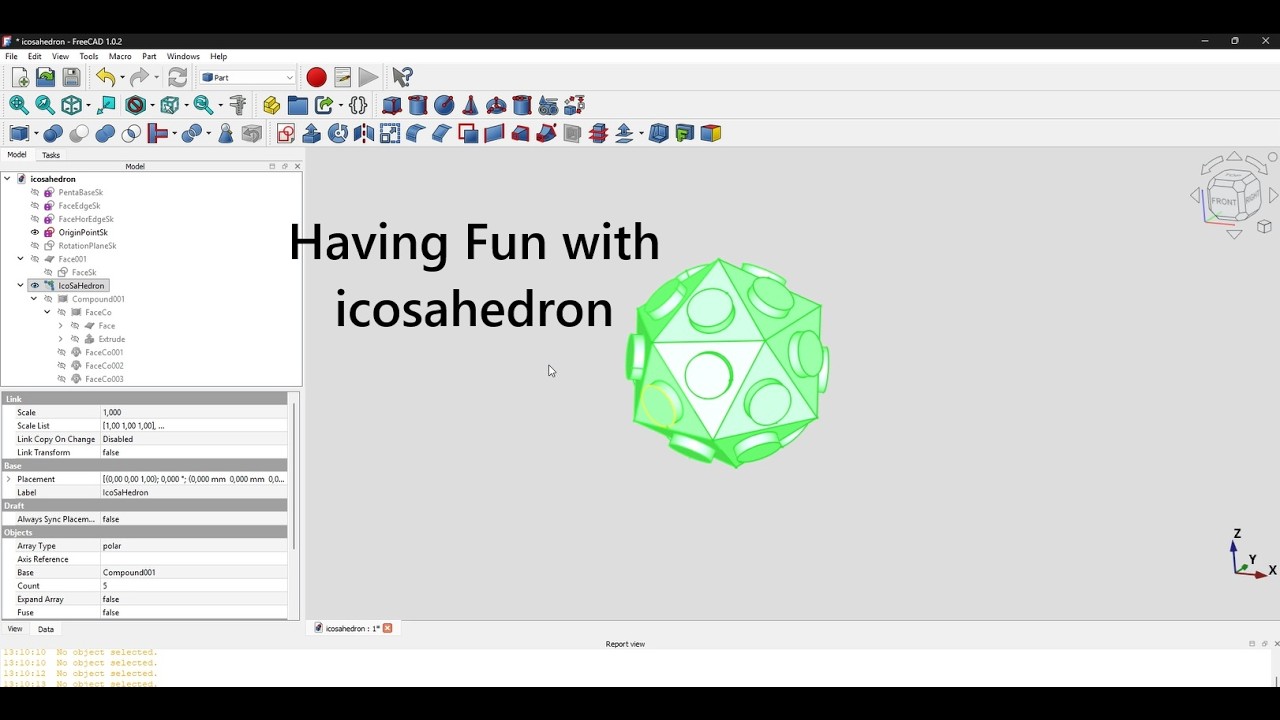The image size is (1280, 720).
Task: Click the Label value IcoSaHedron field
Action: pyautogui.click(x=194, y=492)
